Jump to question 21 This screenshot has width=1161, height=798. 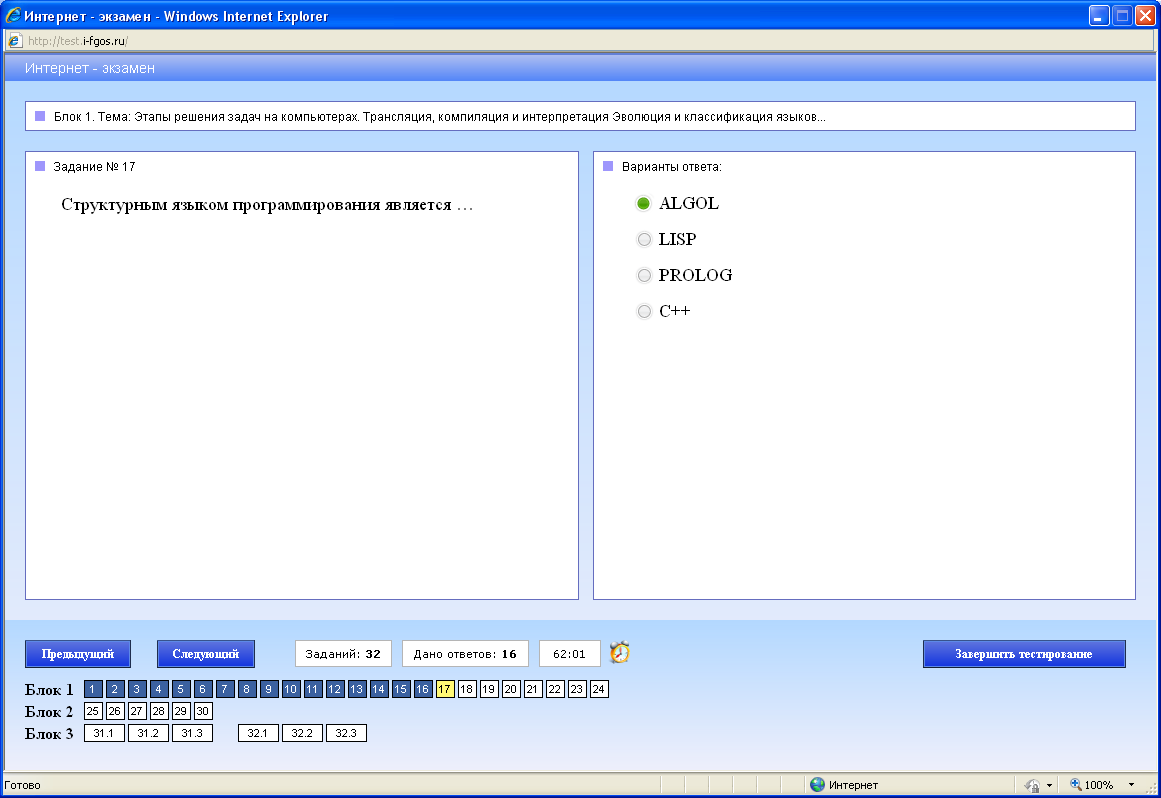pyautogui.click(x=532, y=689)
